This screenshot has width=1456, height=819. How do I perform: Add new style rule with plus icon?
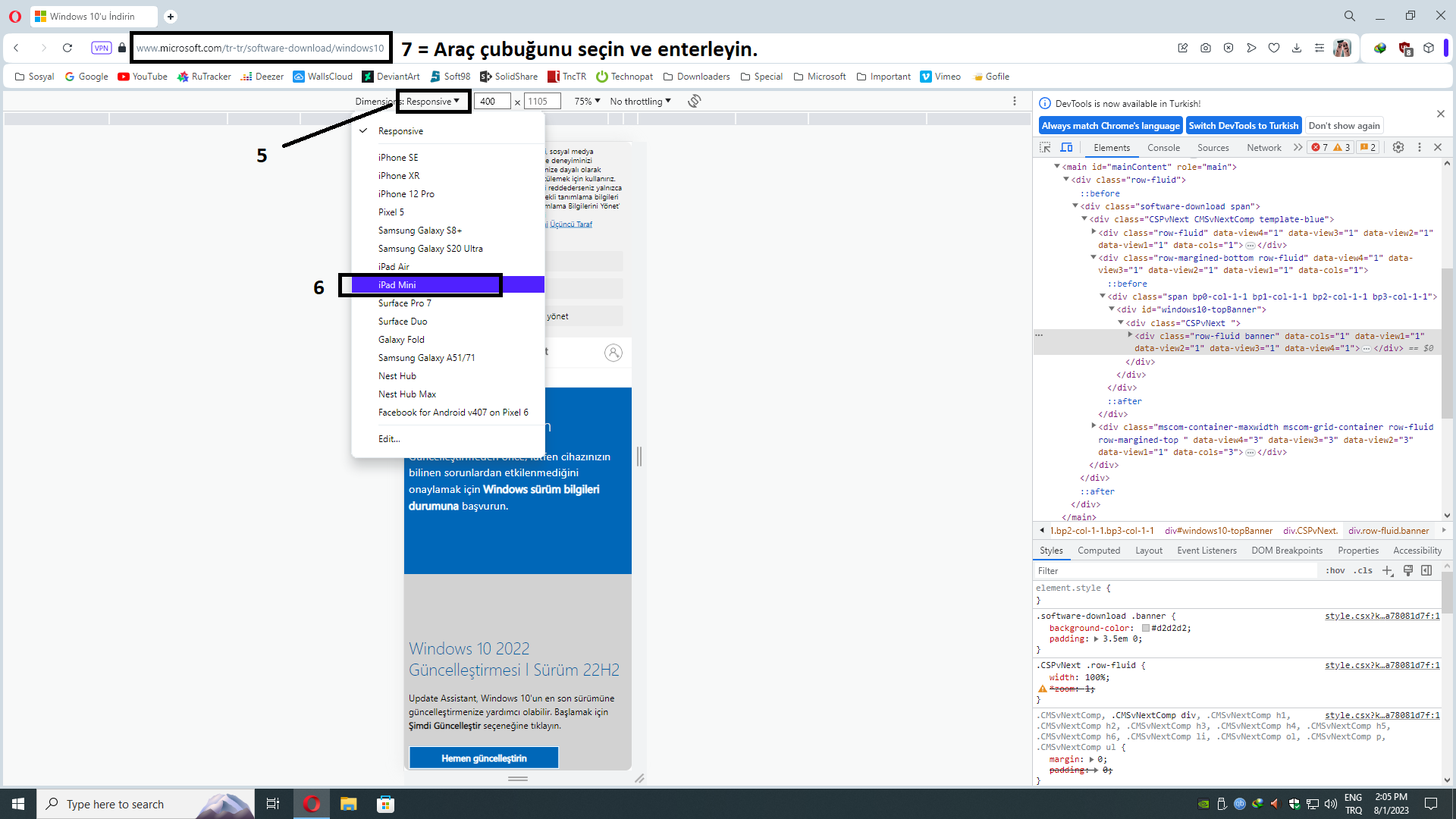[1387, 570]
